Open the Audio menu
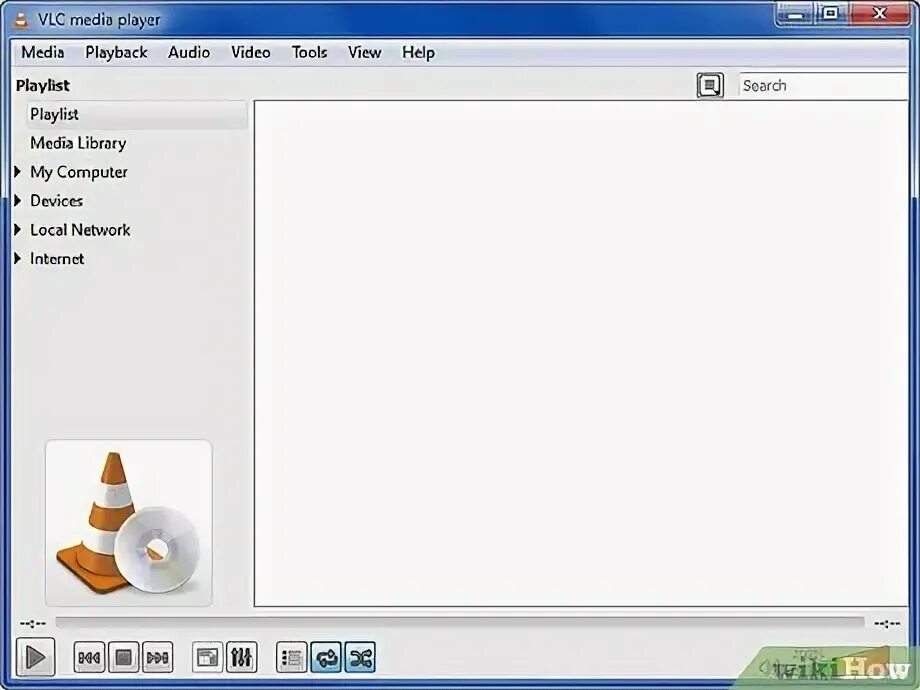The height and width of the screenshot is (690, 920). pyautogui.click(x=189, y=52)
